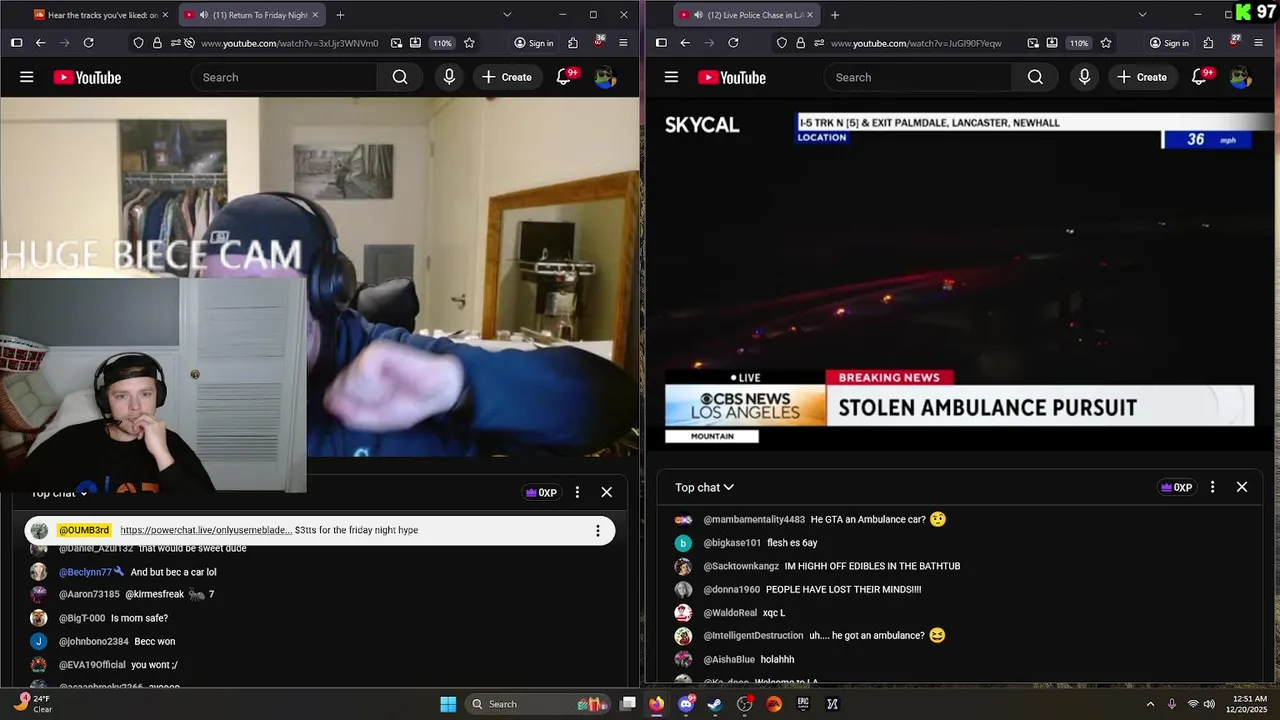Open a new tab in the left browser
The width and height of the screenshot is (1280, 720).
point(340,15)
